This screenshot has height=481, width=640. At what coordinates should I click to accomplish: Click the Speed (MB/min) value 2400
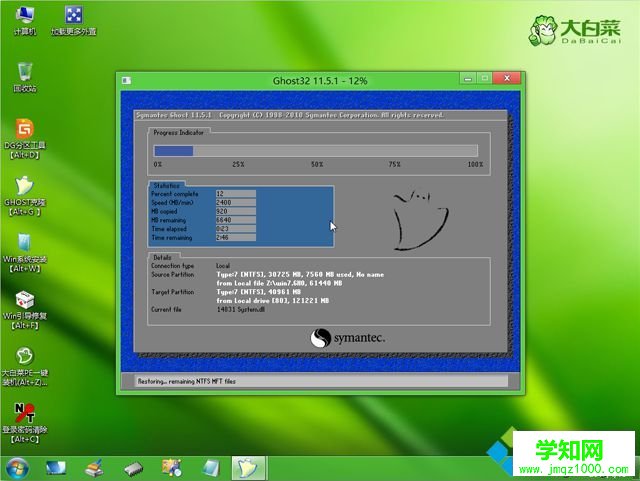tap(236, 203)
